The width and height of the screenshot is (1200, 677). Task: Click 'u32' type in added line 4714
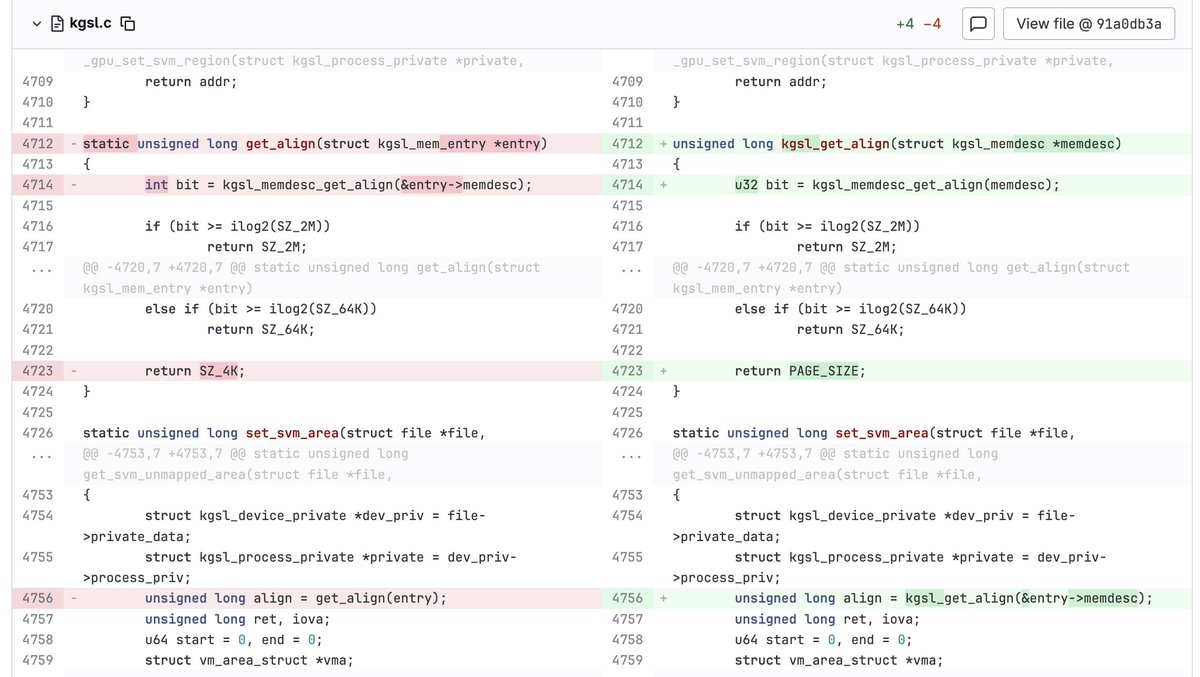[746, 185]
